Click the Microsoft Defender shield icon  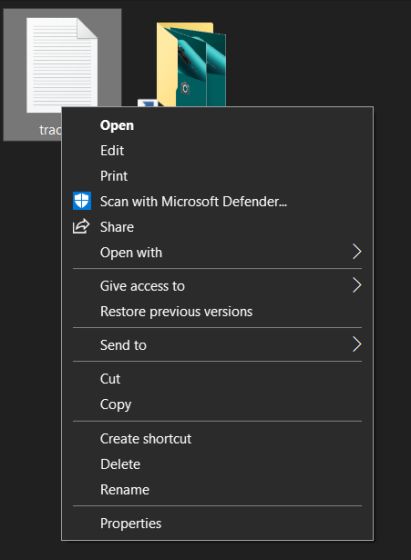point(82,201)
